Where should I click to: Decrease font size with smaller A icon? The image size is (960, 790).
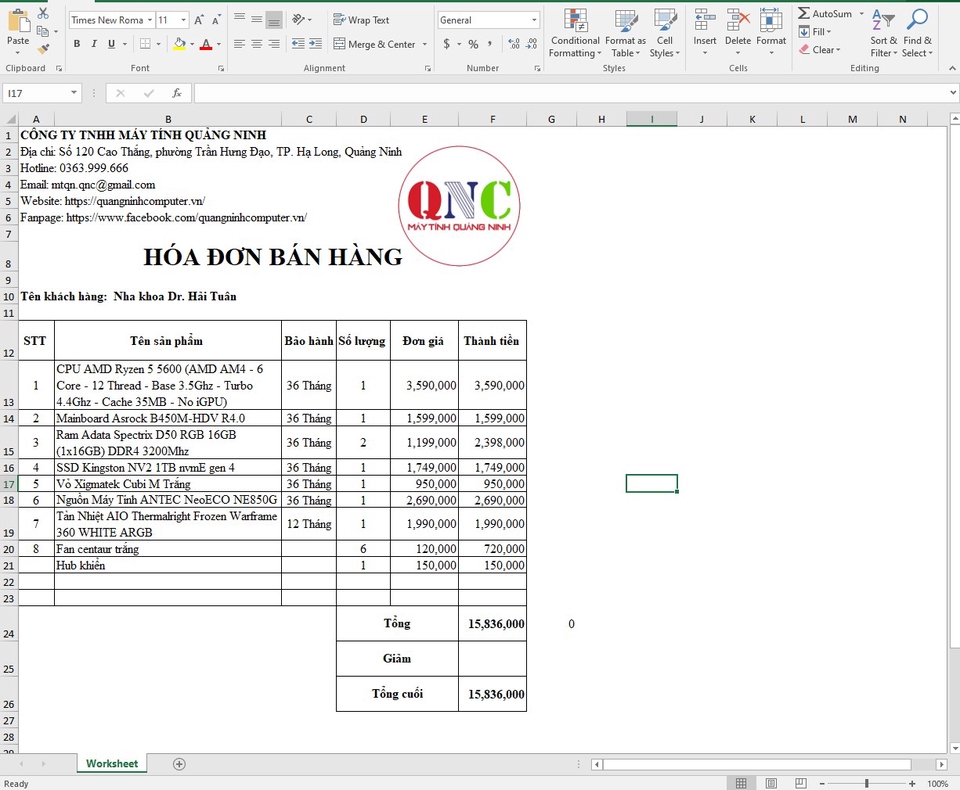(216, 20)
